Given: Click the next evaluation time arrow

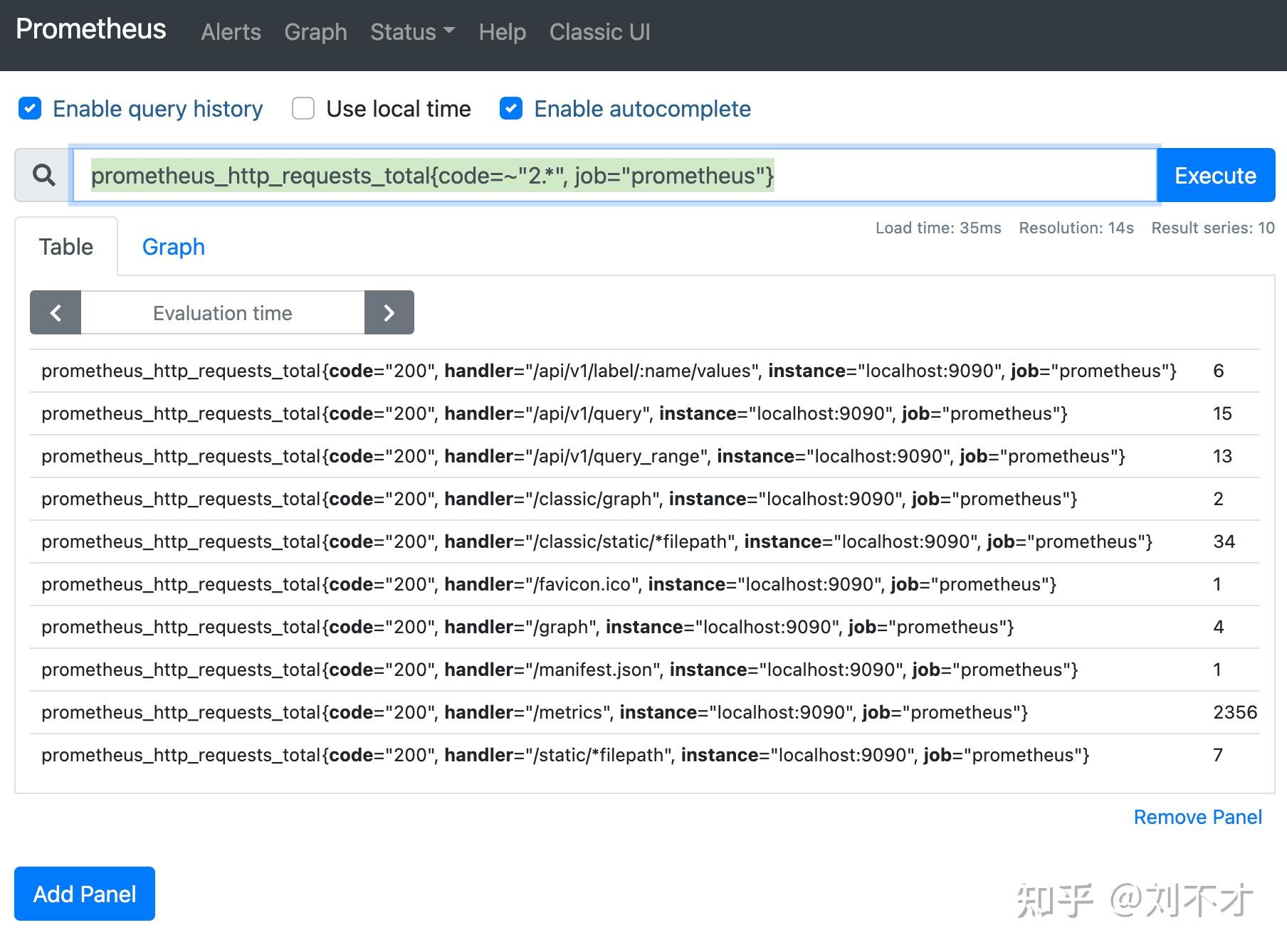Looking at the screenshot, I should coord(389,312).
